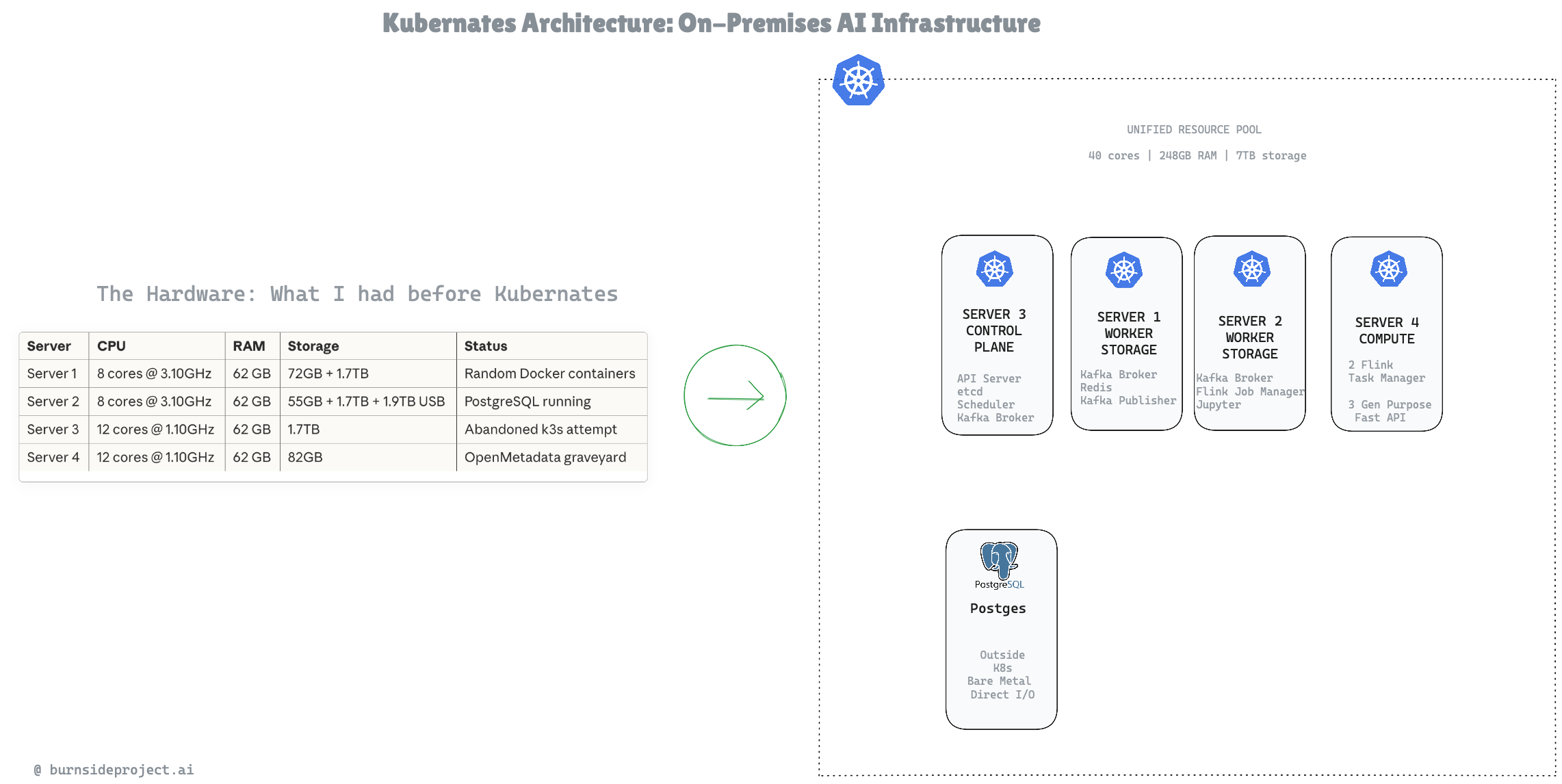Click the Unified Resource Pool heading
Image resolution: width=1562 pixels, height=784 pixels.
[x=1193, y=129]
